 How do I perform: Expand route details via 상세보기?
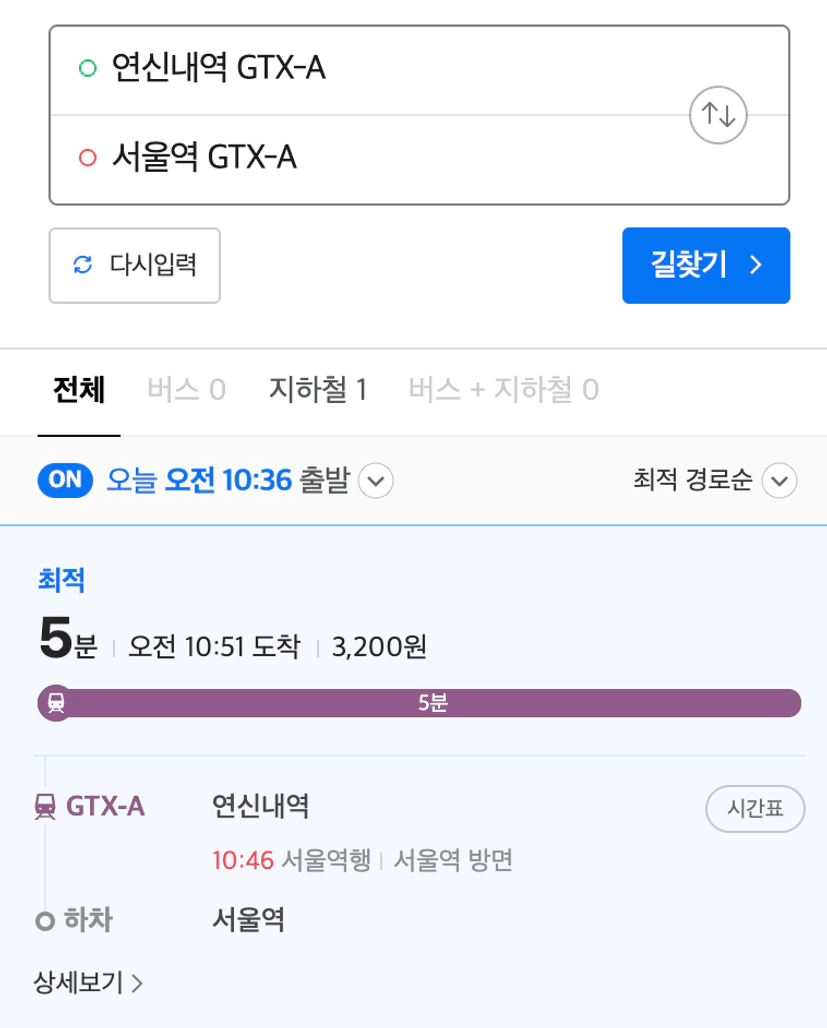click(x=89, y=984)
